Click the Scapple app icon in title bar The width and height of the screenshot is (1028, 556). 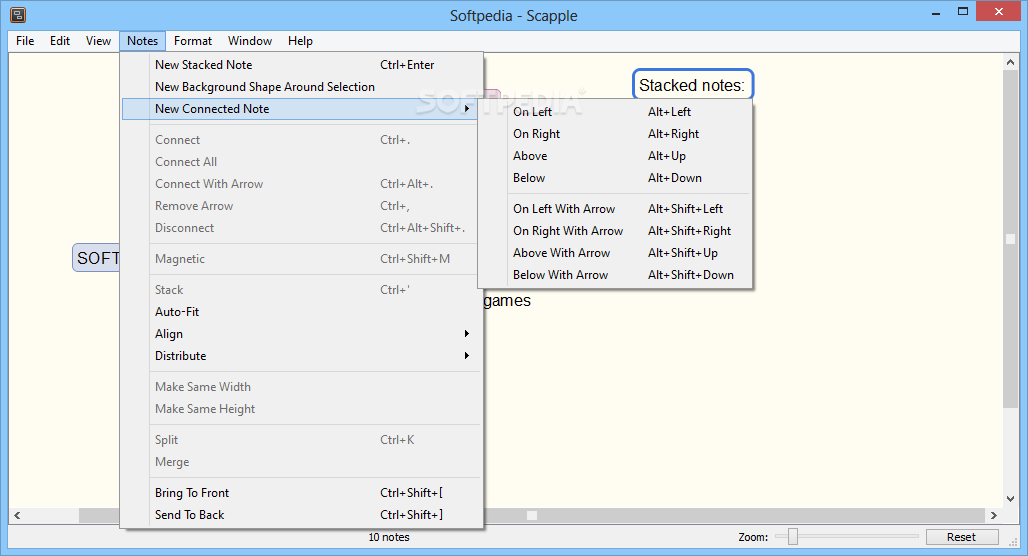click(x=18, y=14)
